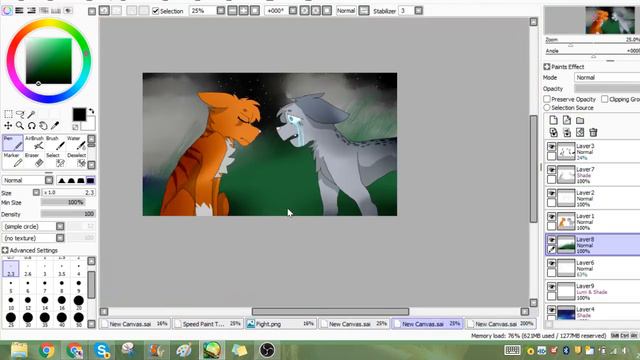
Task: Open the layer Mode Normal dropdown
Action: (x=607, y=77)
